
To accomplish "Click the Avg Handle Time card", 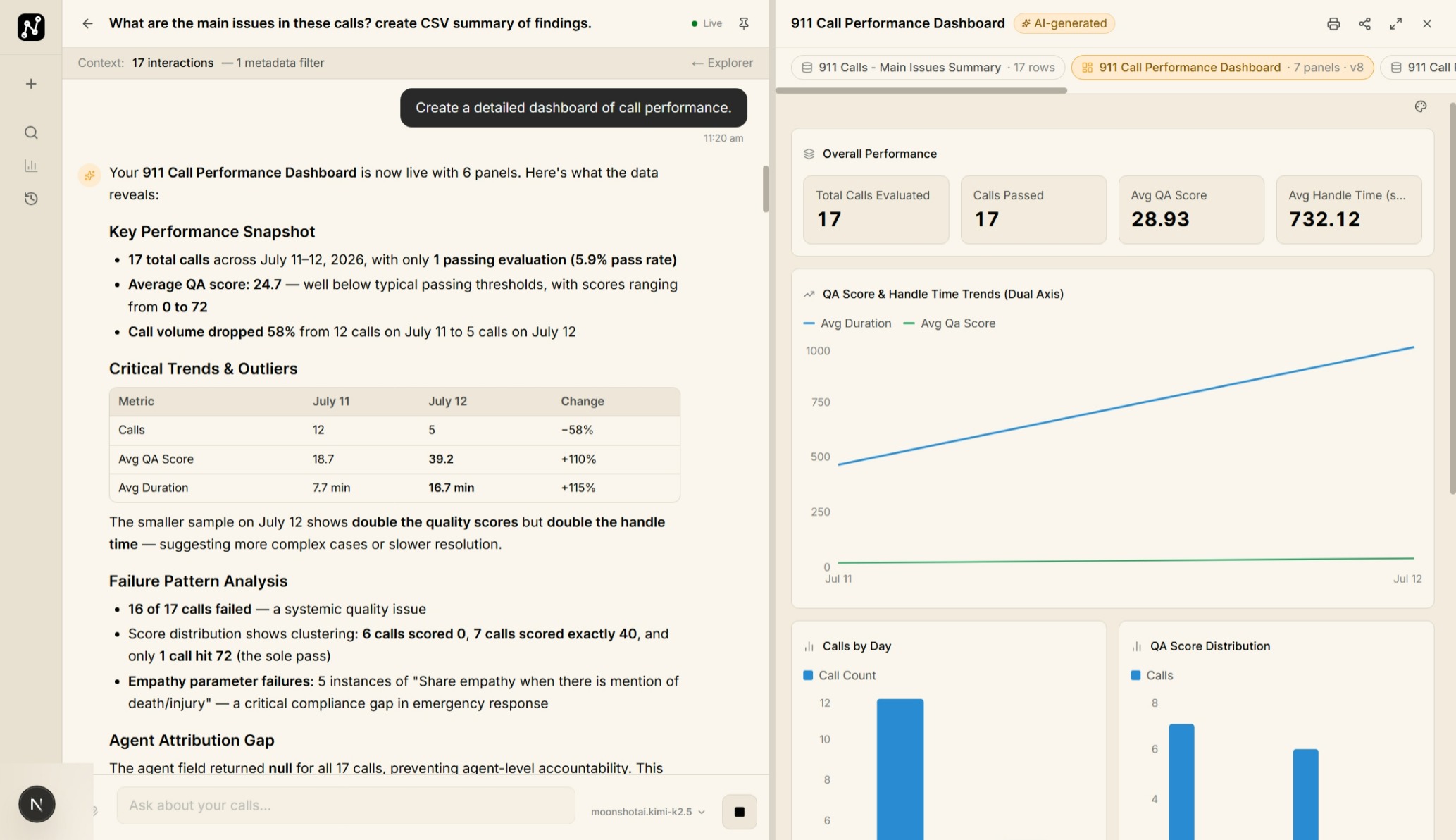I will tap(1349, 209).
